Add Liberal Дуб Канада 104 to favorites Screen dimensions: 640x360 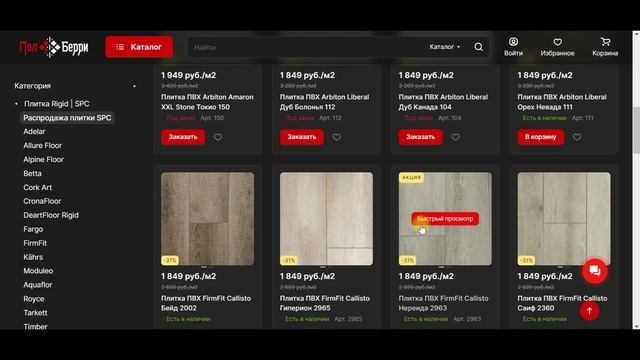(456, 137)
